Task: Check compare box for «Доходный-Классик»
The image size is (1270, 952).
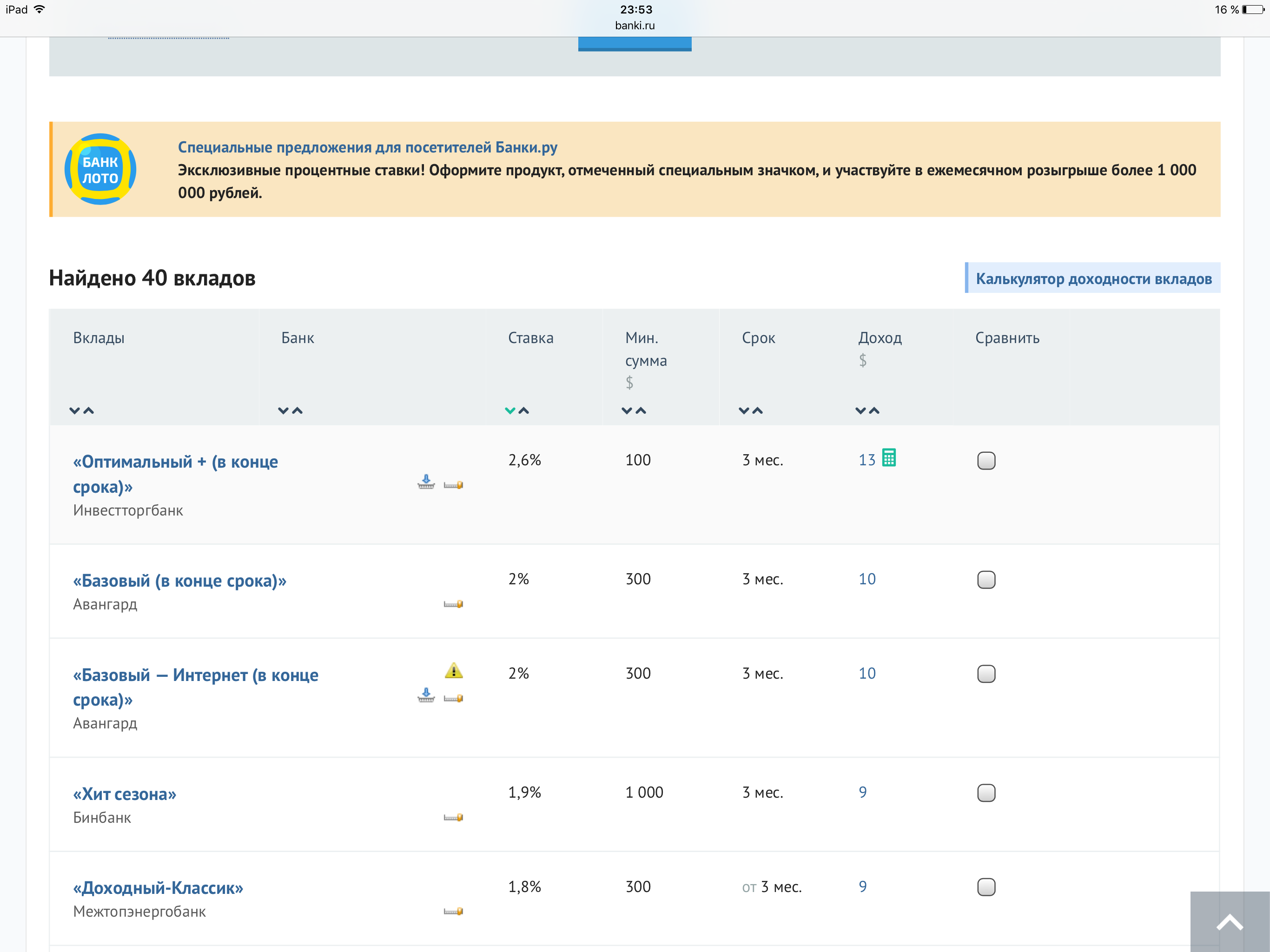Action: tap(986, 887)
